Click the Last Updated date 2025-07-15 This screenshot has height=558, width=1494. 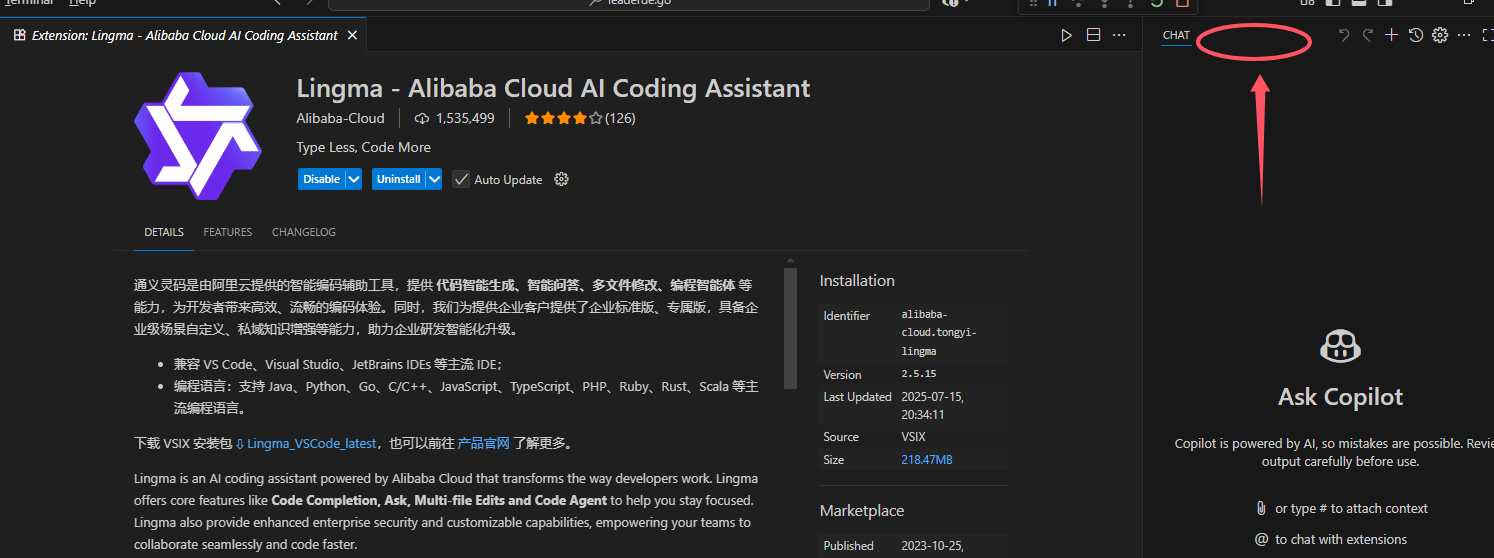932,405
